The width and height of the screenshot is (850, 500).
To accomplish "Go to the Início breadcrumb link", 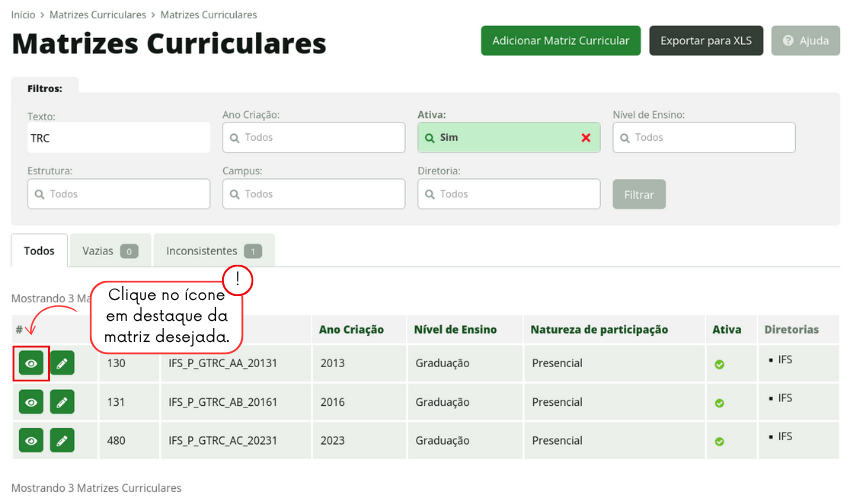I will click(x=23, y=15).
